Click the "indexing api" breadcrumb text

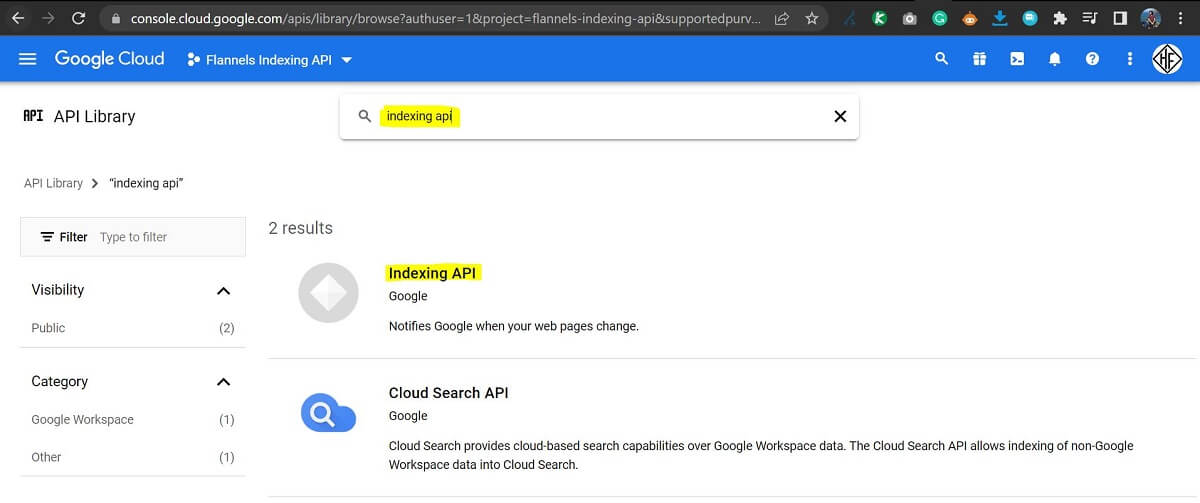[x=146, y=183]
